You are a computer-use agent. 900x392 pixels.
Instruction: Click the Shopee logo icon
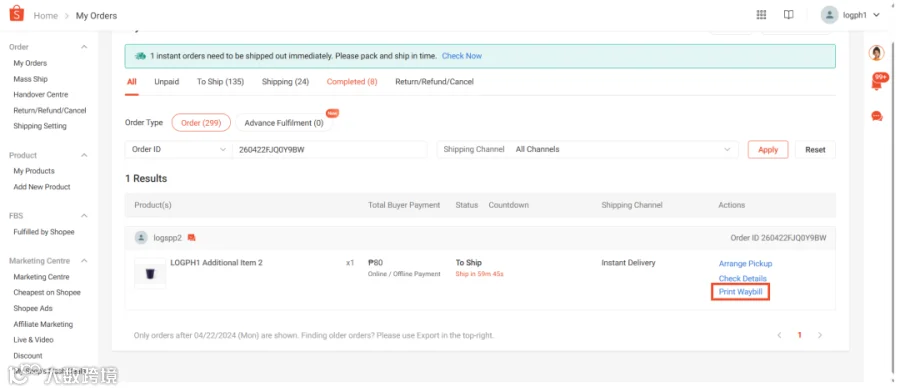[17, 13]
